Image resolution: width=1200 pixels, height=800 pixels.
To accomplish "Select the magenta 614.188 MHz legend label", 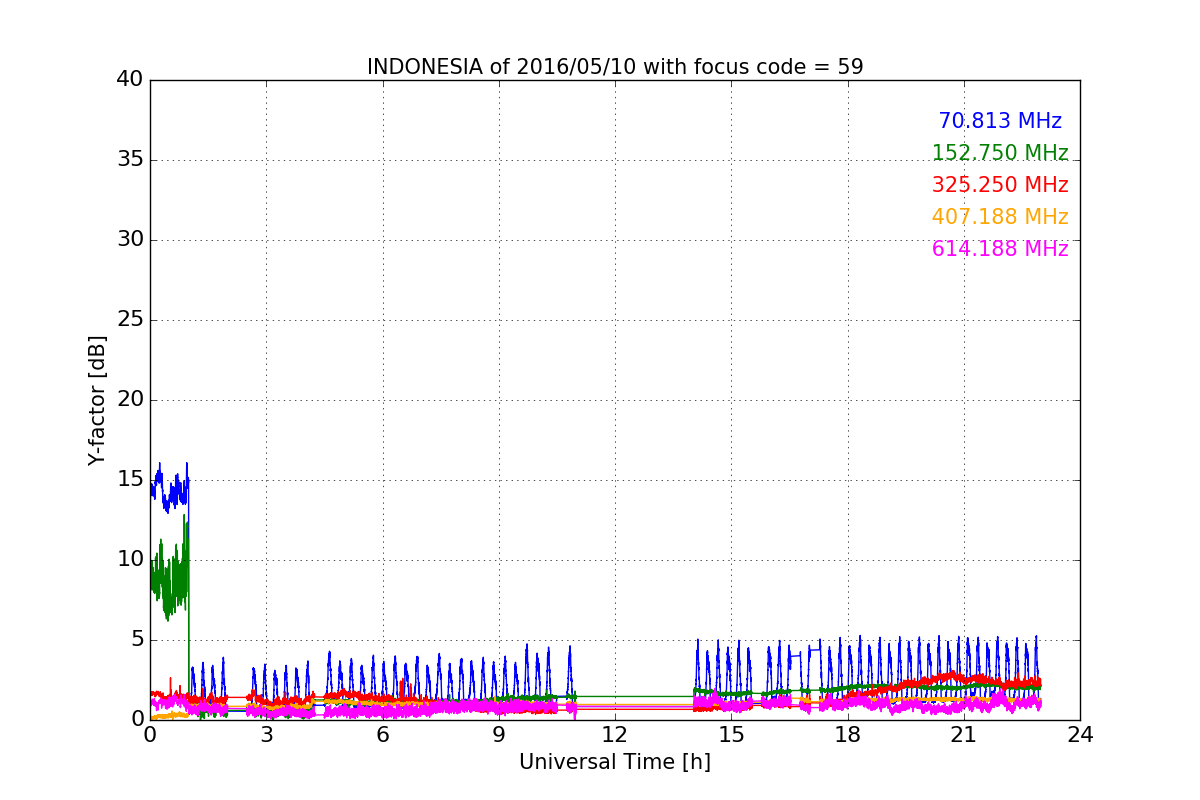I will click(x=1000, y=249).
